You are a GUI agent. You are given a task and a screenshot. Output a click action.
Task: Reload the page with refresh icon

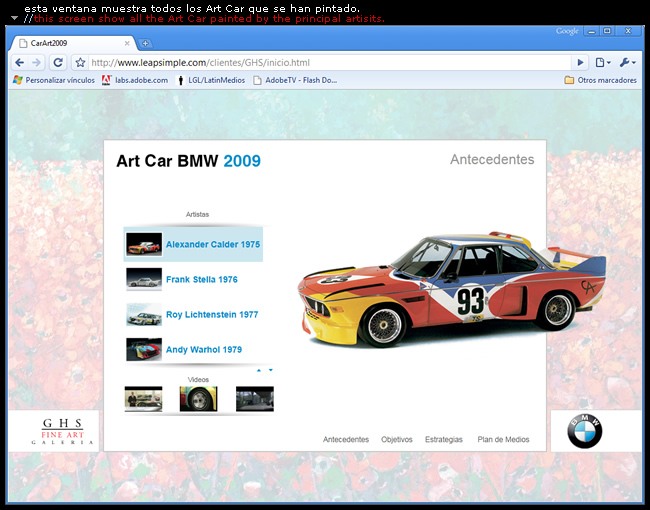click(x=58, y=62)
